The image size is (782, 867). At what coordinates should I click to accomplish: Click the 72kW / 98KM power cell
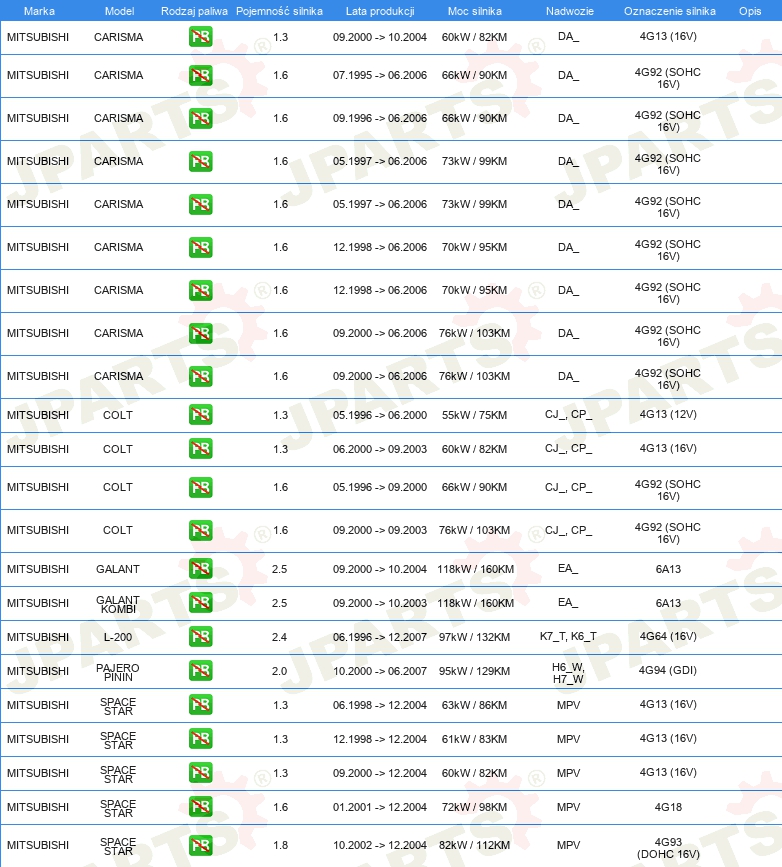click(475, 807)
